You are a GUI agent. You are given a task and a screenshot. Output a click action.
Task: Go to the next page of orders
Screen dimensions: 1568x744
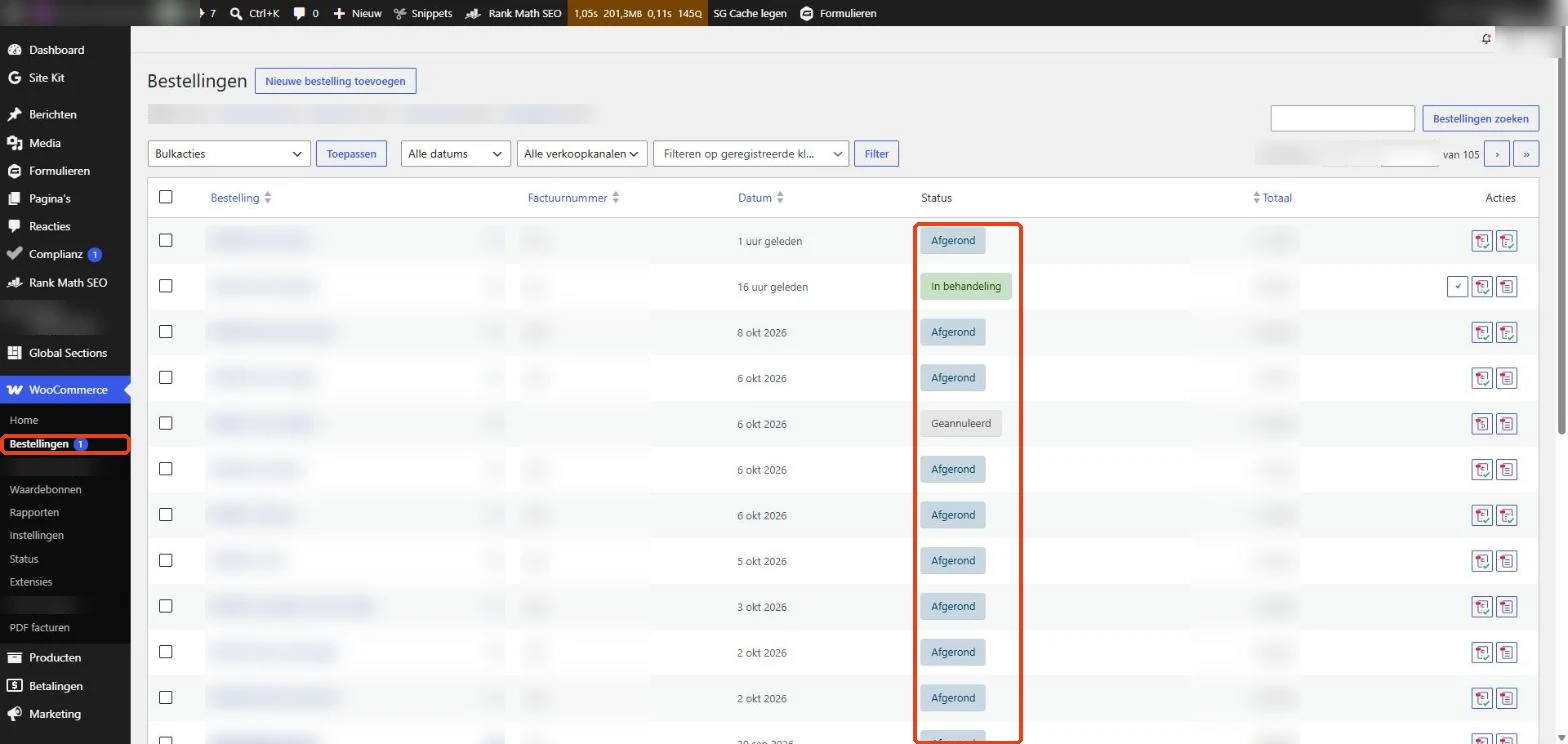pyautogui.click(x=1497, y=154)
